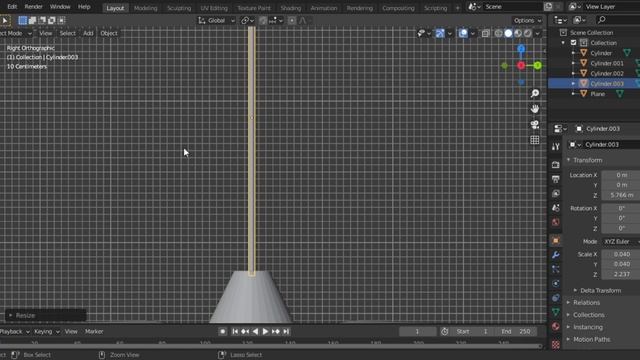Open the Object Data mesh tab icon
Viewport: 640px width, 360px height.
(x=556, y=312)
